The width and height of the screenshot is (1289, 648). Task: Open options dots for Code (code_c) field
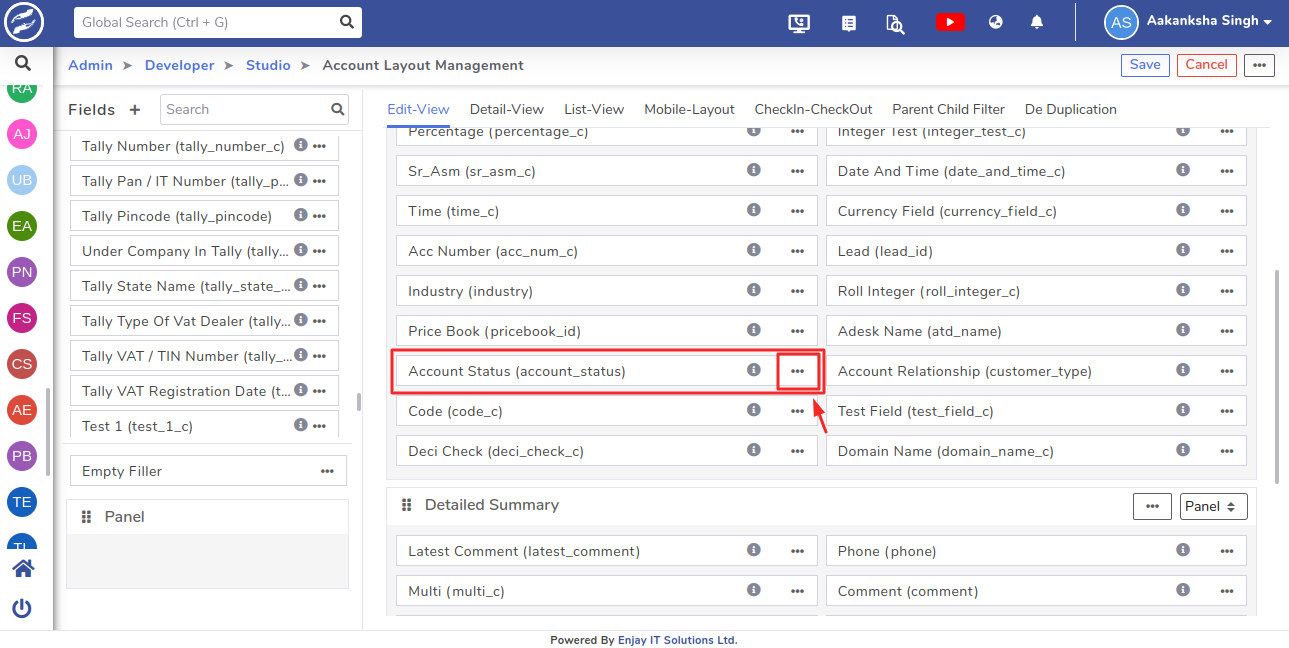pyautogui.click(x=797, y=411)
